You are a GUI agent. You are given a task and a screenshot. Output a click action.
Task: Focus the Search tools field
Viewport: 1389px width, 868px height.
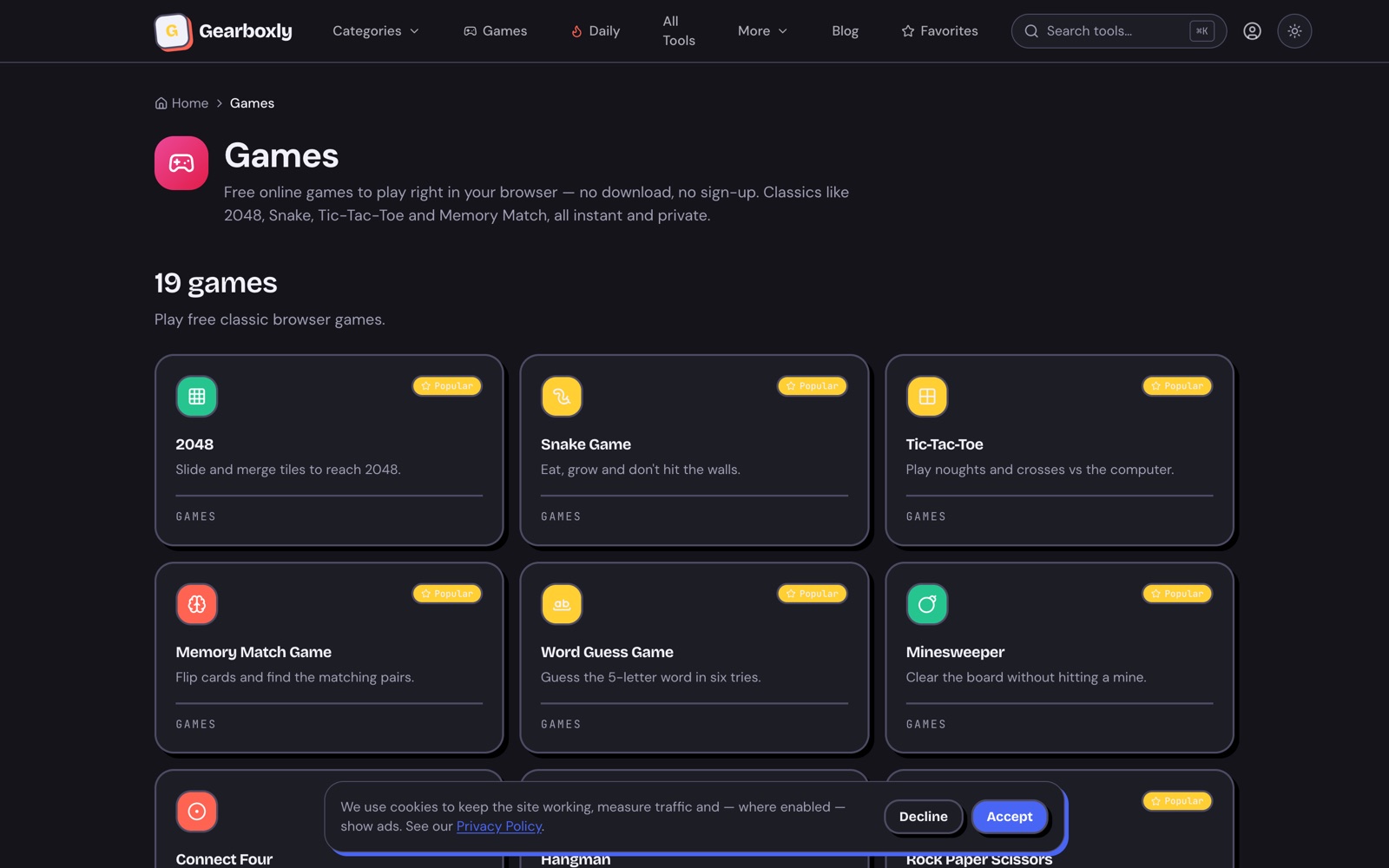pos(1118,31)
